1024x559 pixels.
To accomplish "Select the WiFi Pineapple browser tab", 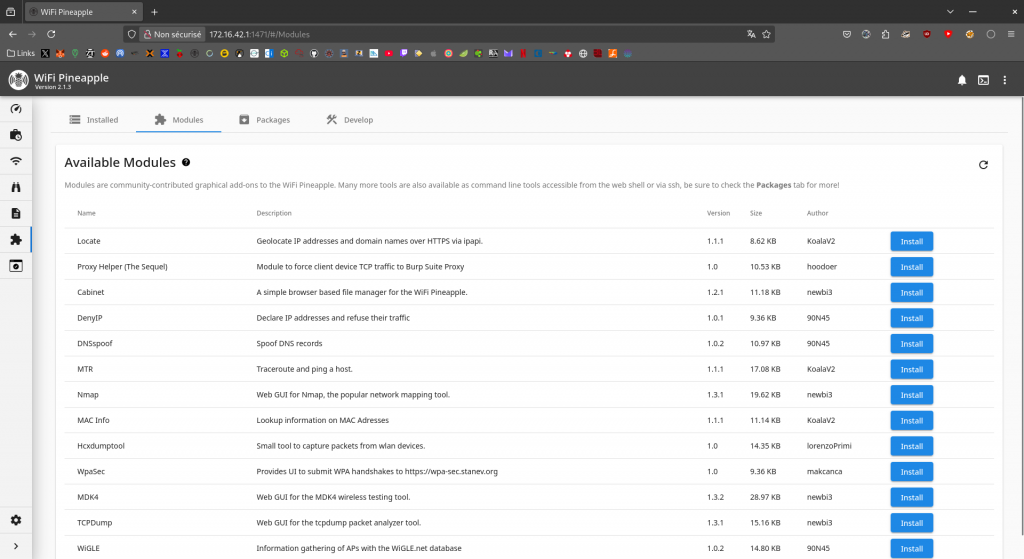I will [84, 12].
